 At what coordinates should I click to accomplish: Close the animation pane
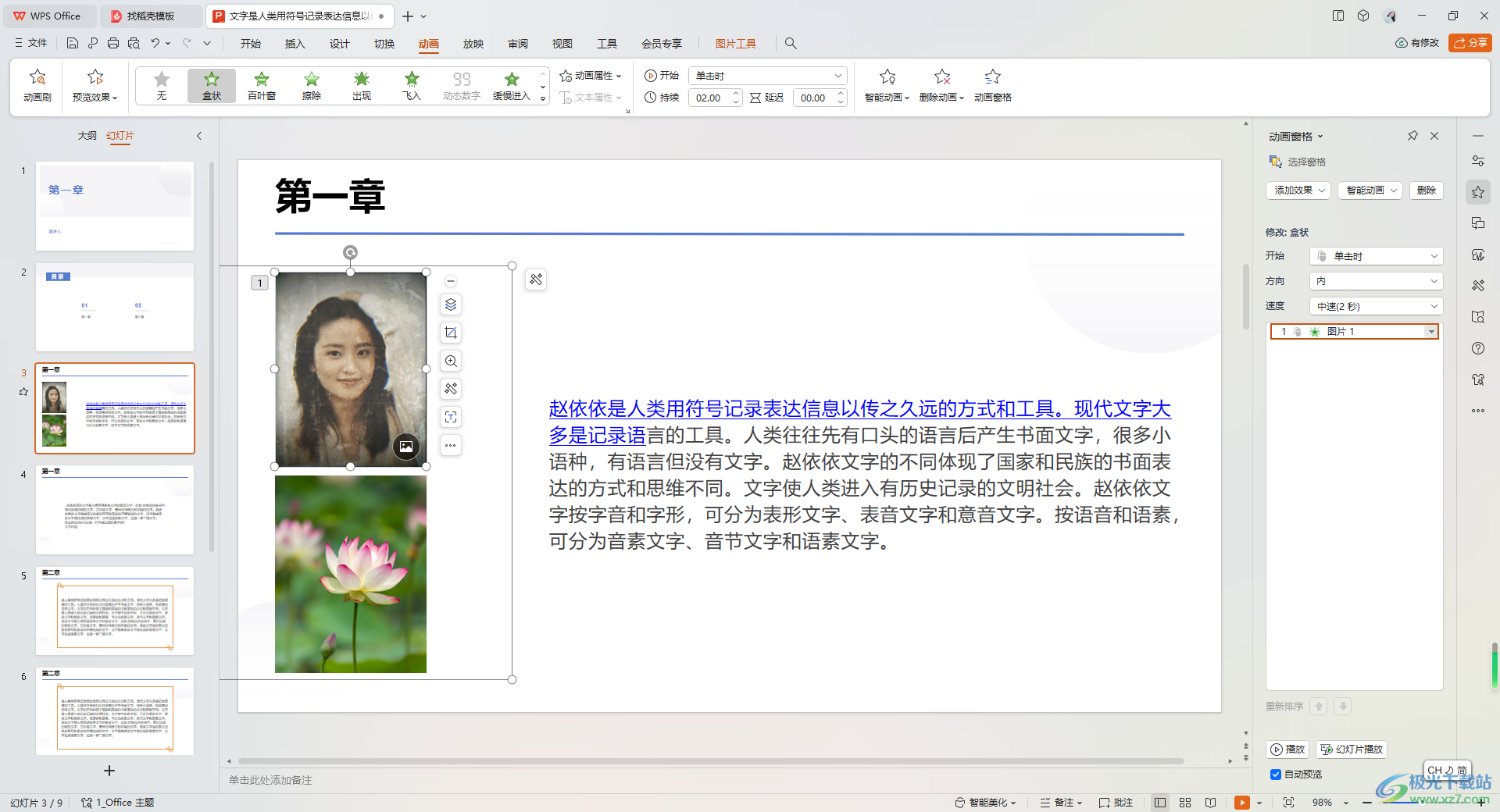click(1434, 136)
